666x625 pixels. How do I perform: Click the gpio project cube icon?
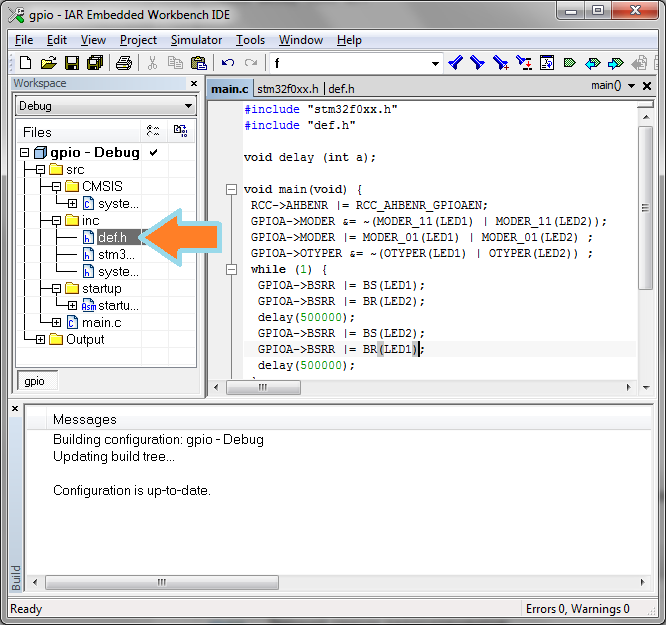[40, 153]
